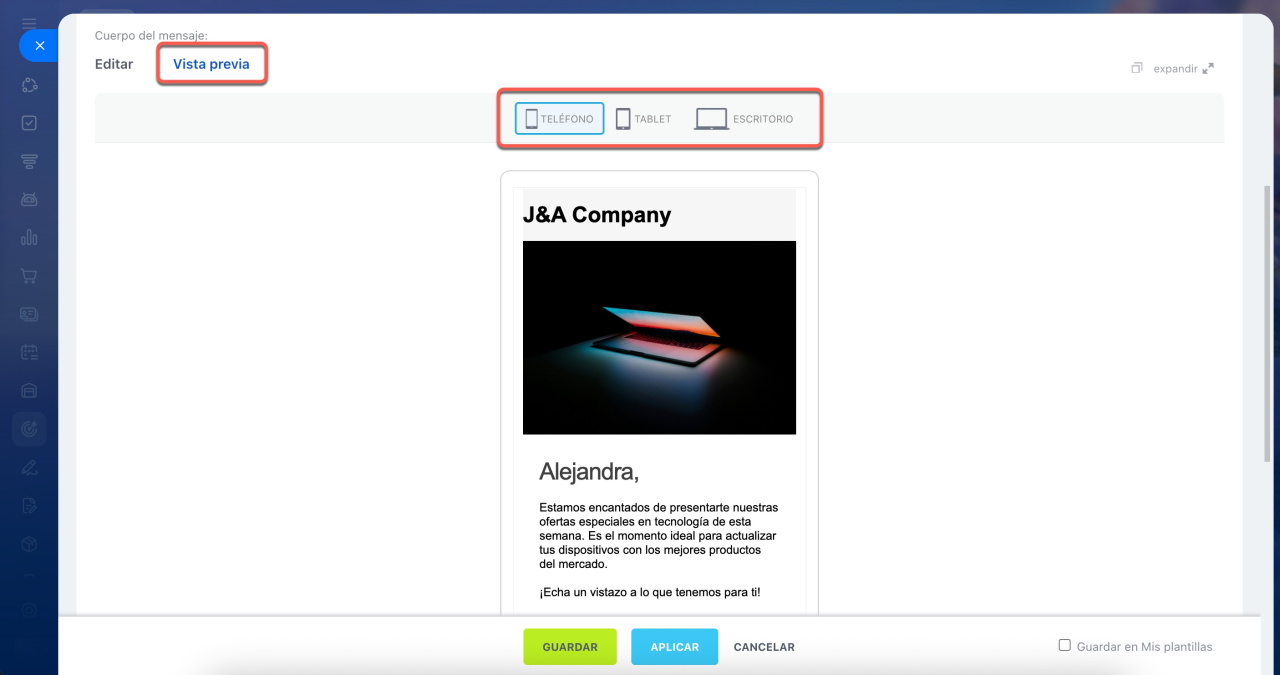1280x675 pixels.
Task: Click the J&A Company heading in the preview
Action: 597,215
